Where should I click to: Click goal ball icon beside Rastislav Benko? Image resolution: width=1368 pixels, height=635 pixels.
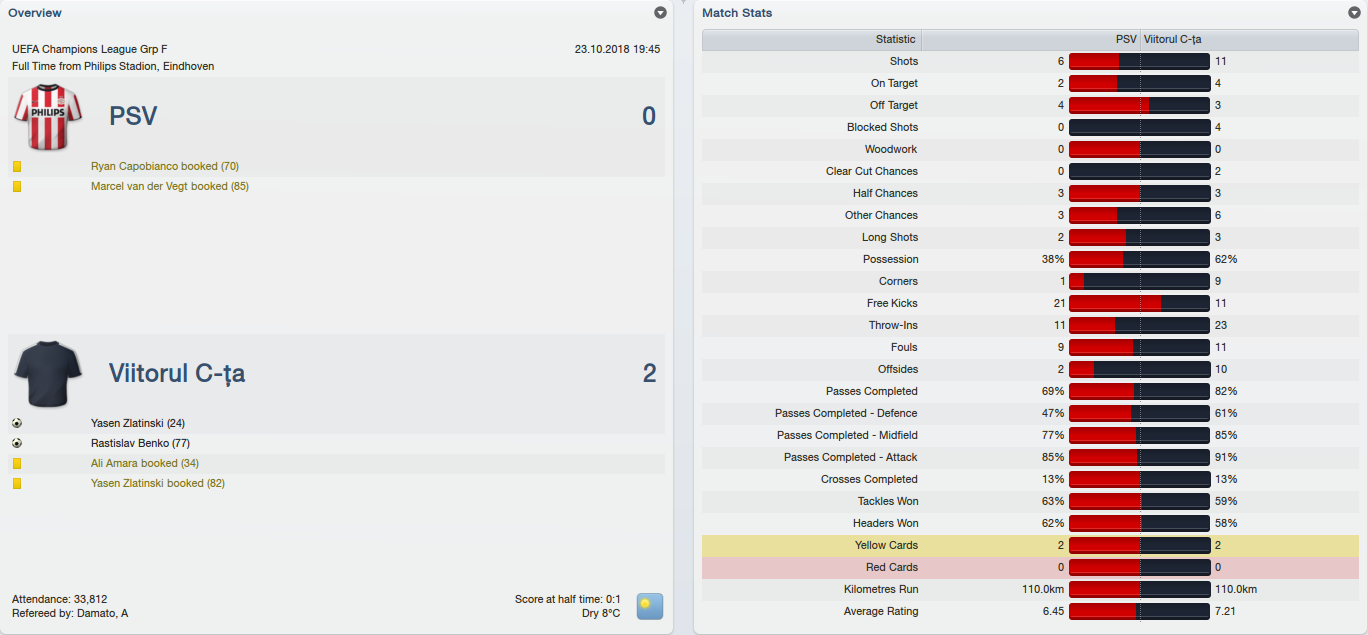(17, 443)
